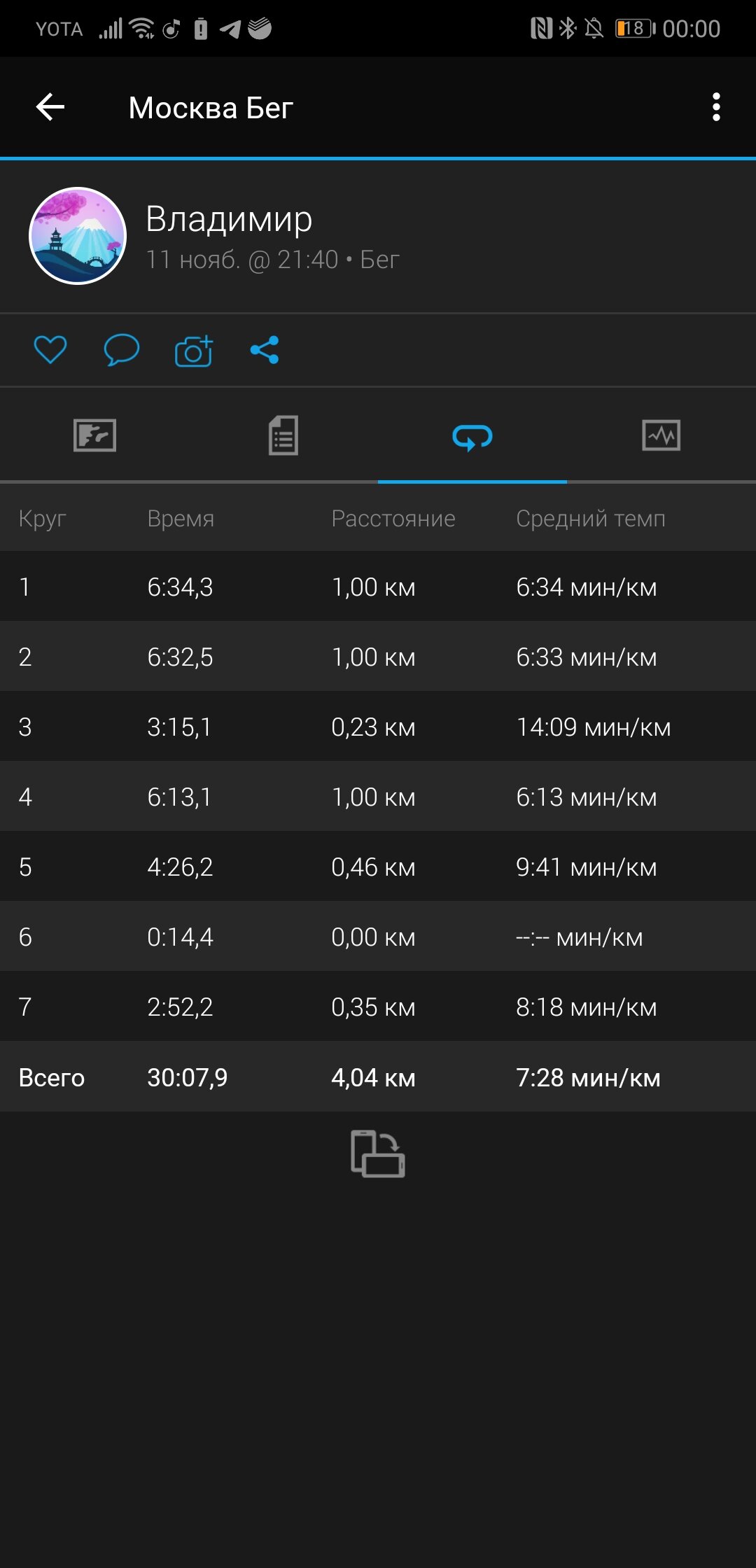Open comments with the speech bubble icon

(122, 350)
